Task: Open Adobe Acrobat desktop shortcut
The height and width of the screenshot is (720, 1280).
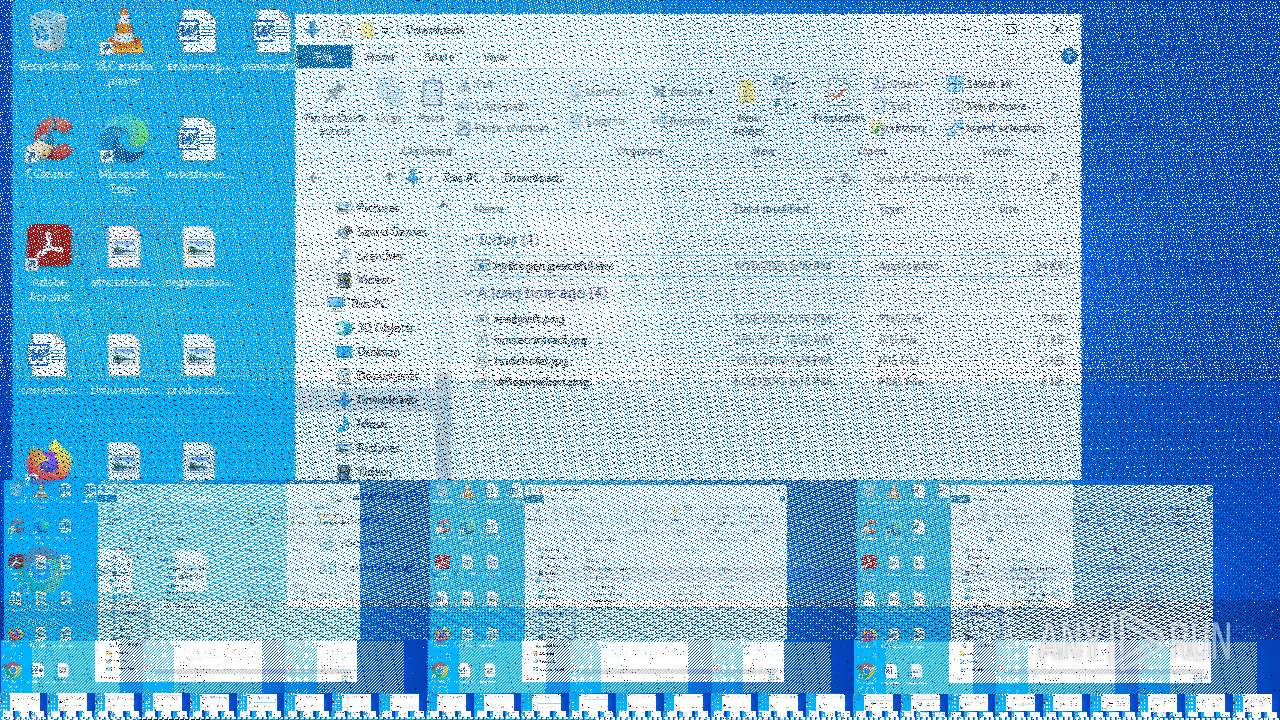Action: 49,260
